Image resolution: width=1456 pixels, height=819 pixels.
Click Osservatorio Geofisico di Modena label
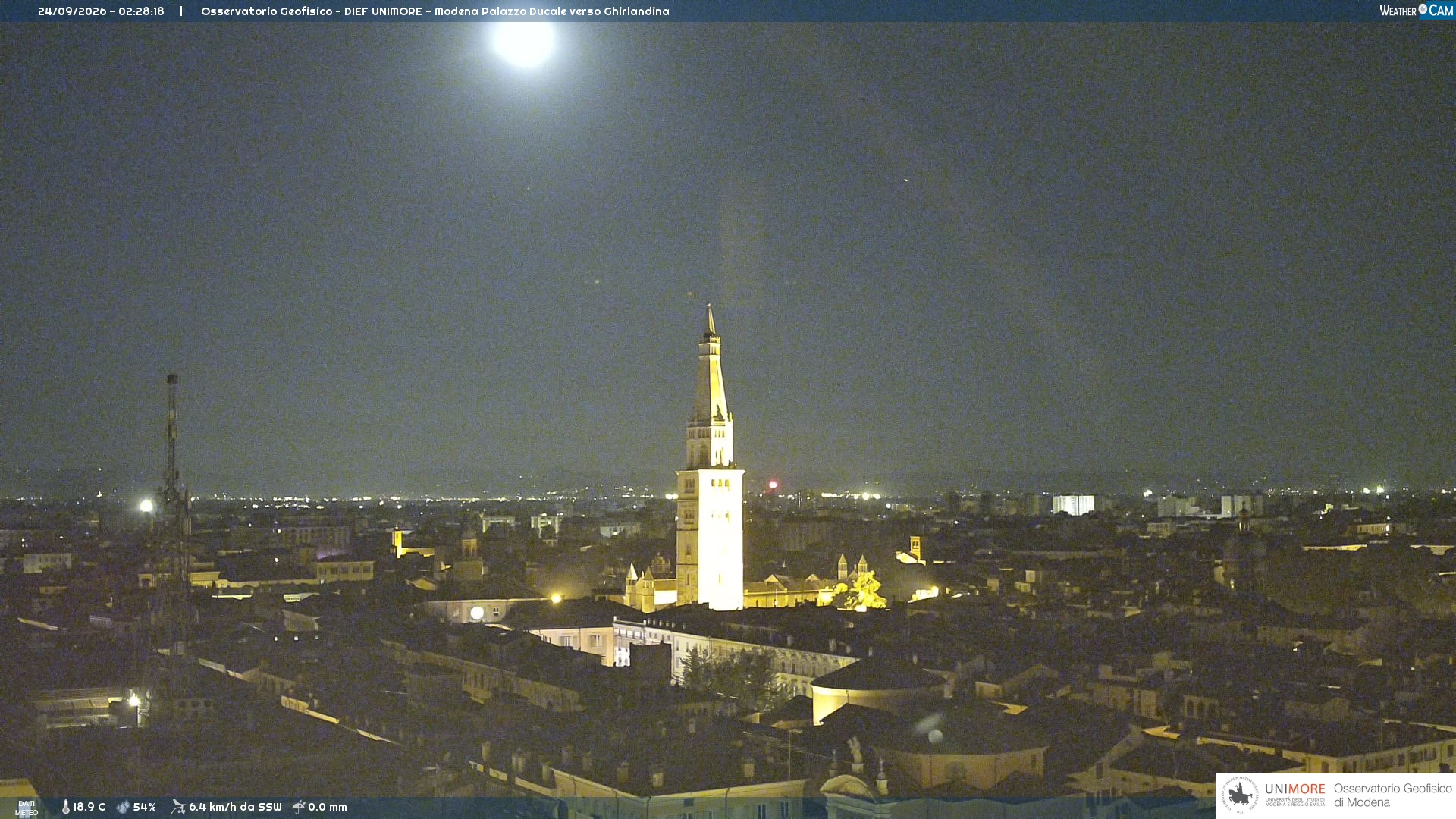(x=1392, y=795)
